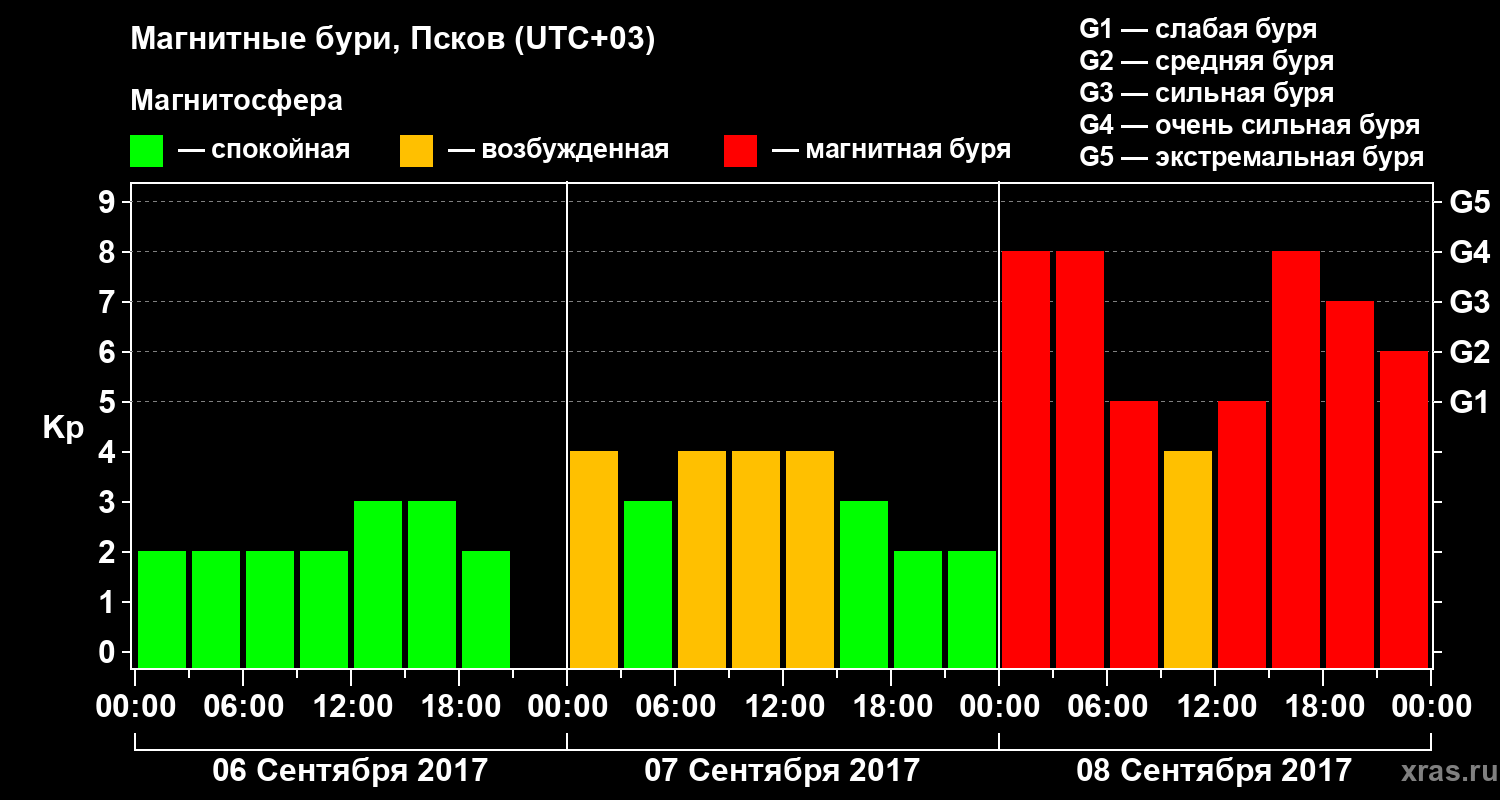This screenshot has width=1500, height=800.
Task: Click the first yellow bar on 07 Сентября
Action: (x=594, y=559)
